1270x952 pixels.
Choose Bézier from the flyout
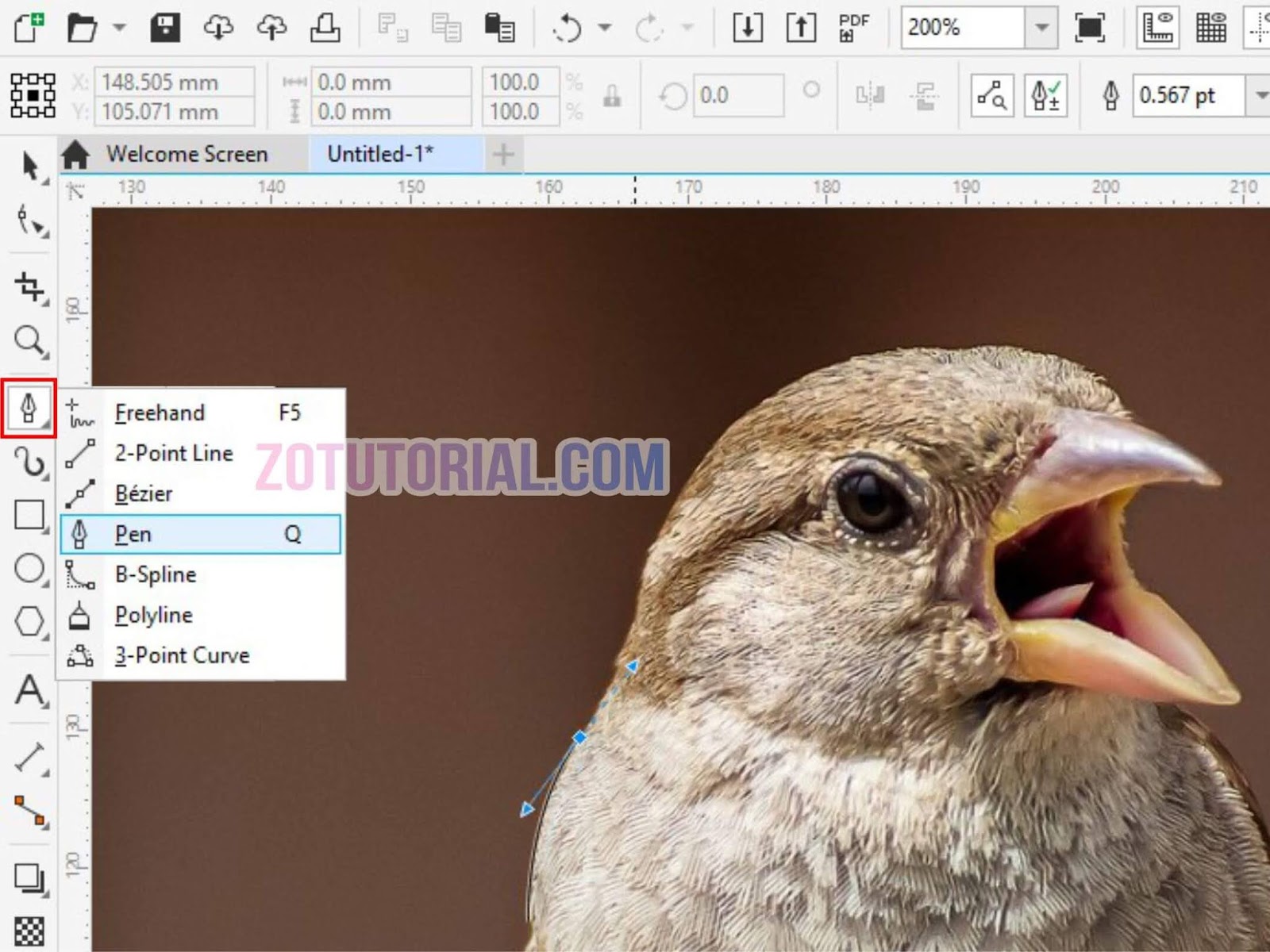(x=201, y=493)
